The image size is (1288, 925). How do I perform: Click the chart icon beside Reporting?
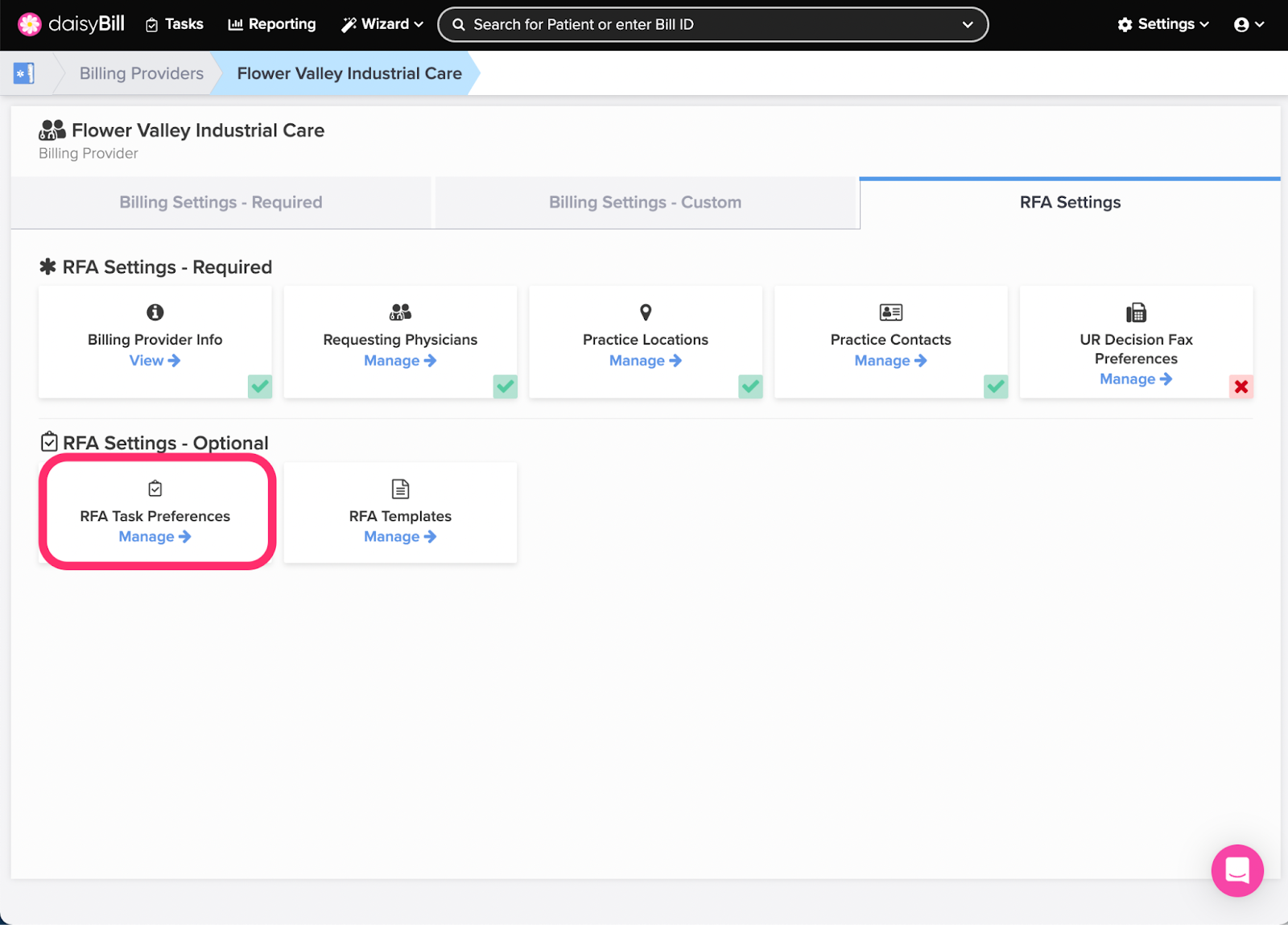235,25
